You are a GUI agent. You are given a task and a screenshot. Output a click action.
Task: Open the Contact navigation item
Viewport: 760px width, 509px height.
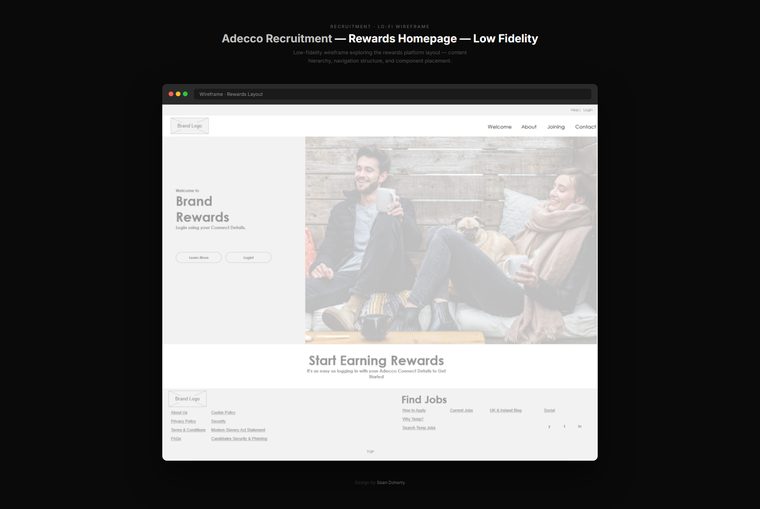585,127
